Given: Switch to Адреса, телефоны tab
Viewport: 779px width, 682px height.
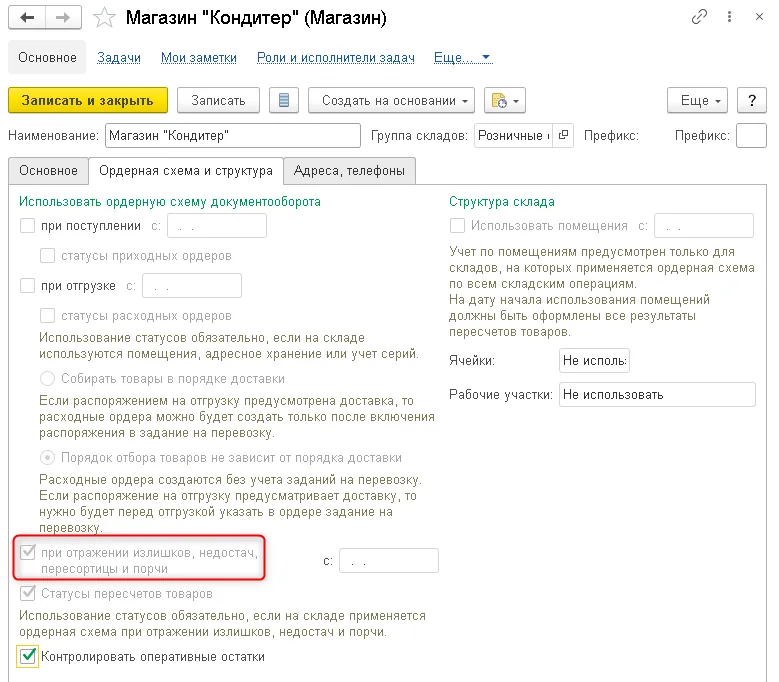Looking at the screenshot, I should pyautogui.click(x=349, y=171).
